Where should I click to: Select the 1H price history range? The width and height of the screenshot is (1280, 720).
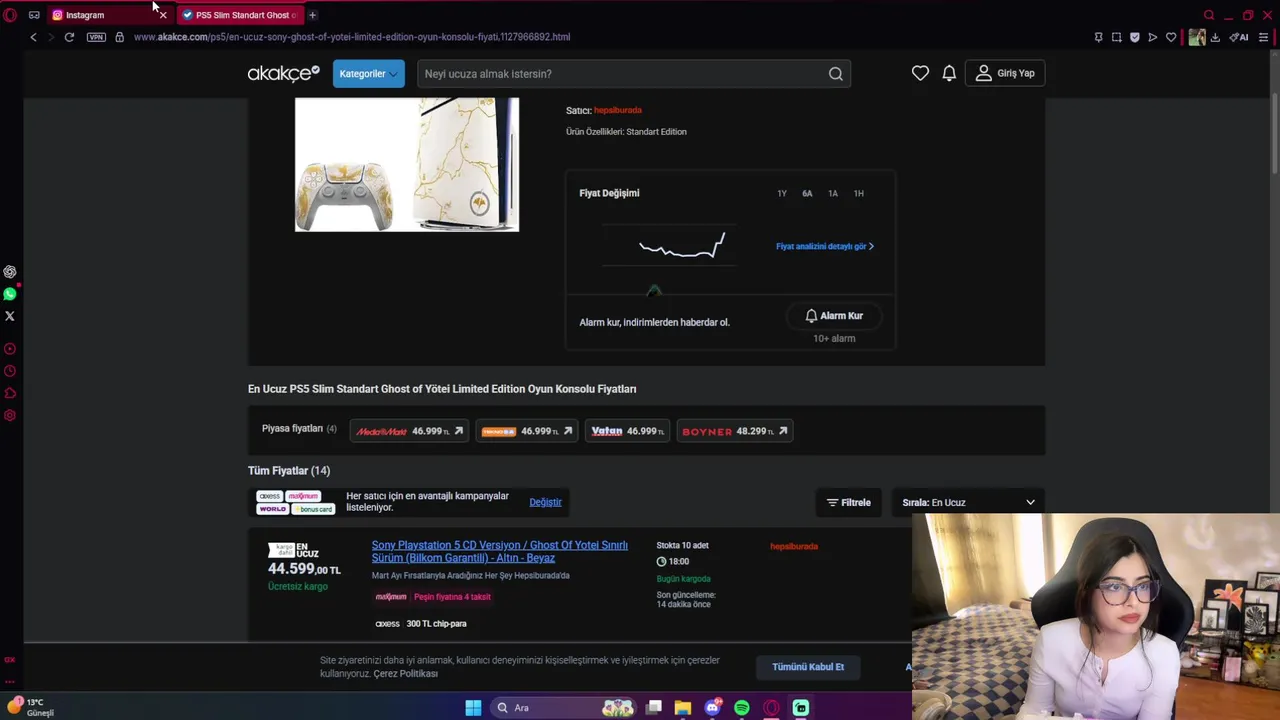(859, 193)
